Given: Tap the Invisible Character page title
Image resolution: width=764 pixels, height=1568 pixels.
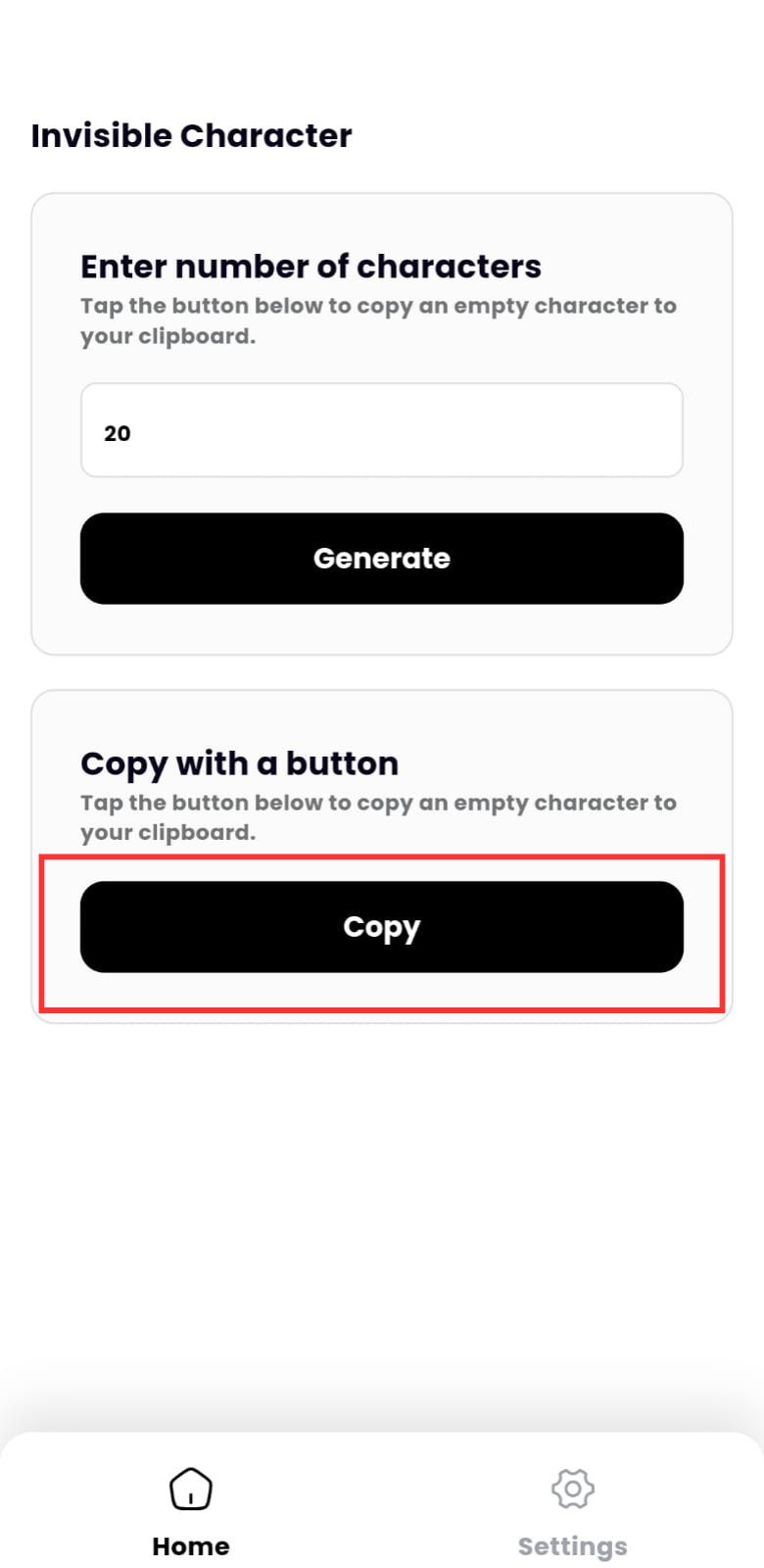Looking at the screenshot, I should point(191,135).
